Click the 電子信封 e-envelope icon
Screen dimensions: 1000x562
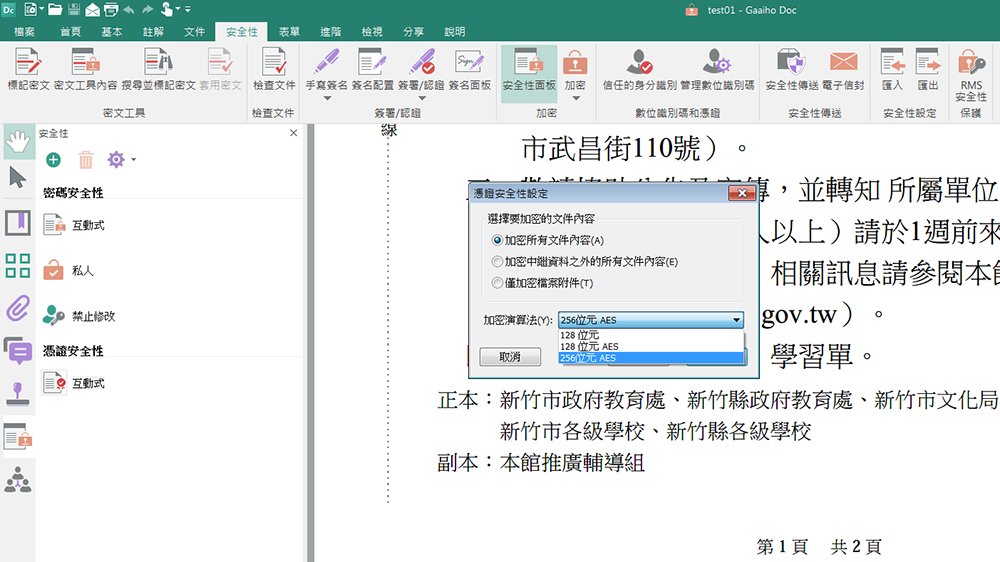[843, 63]
